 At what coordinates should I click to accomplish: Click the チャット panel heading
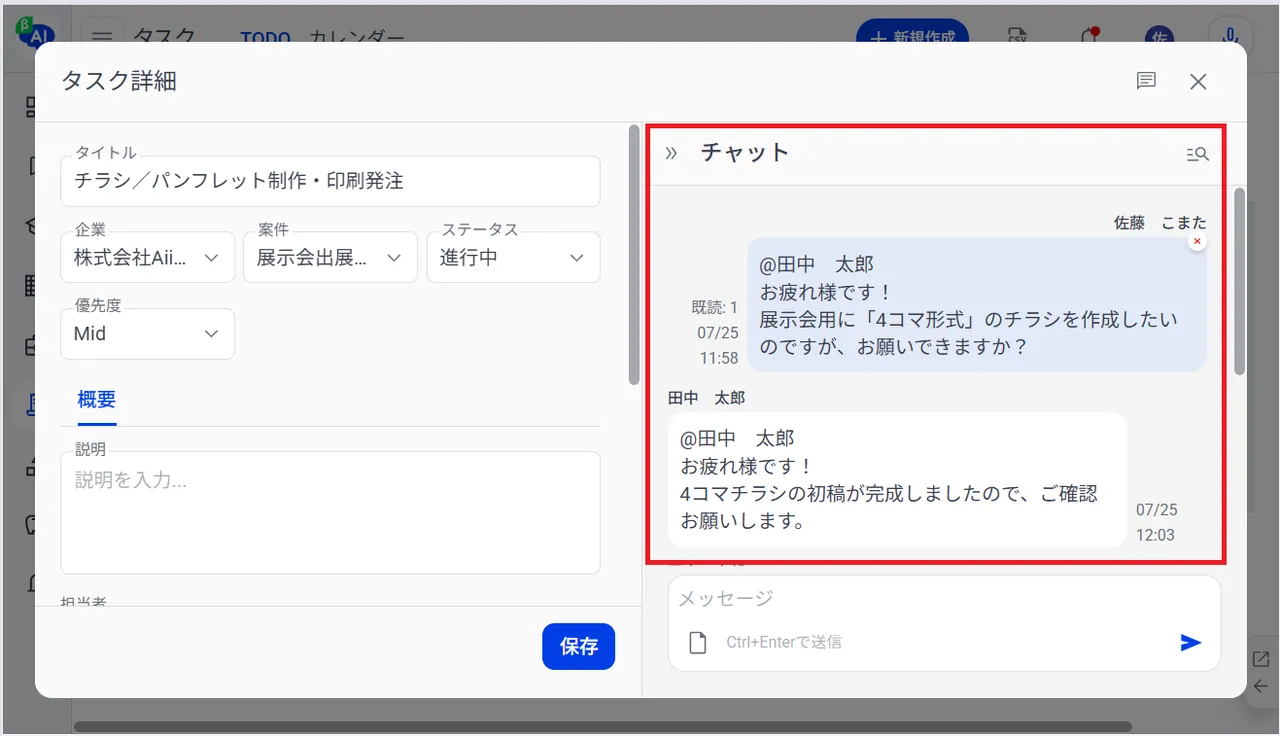pos(745,153)
